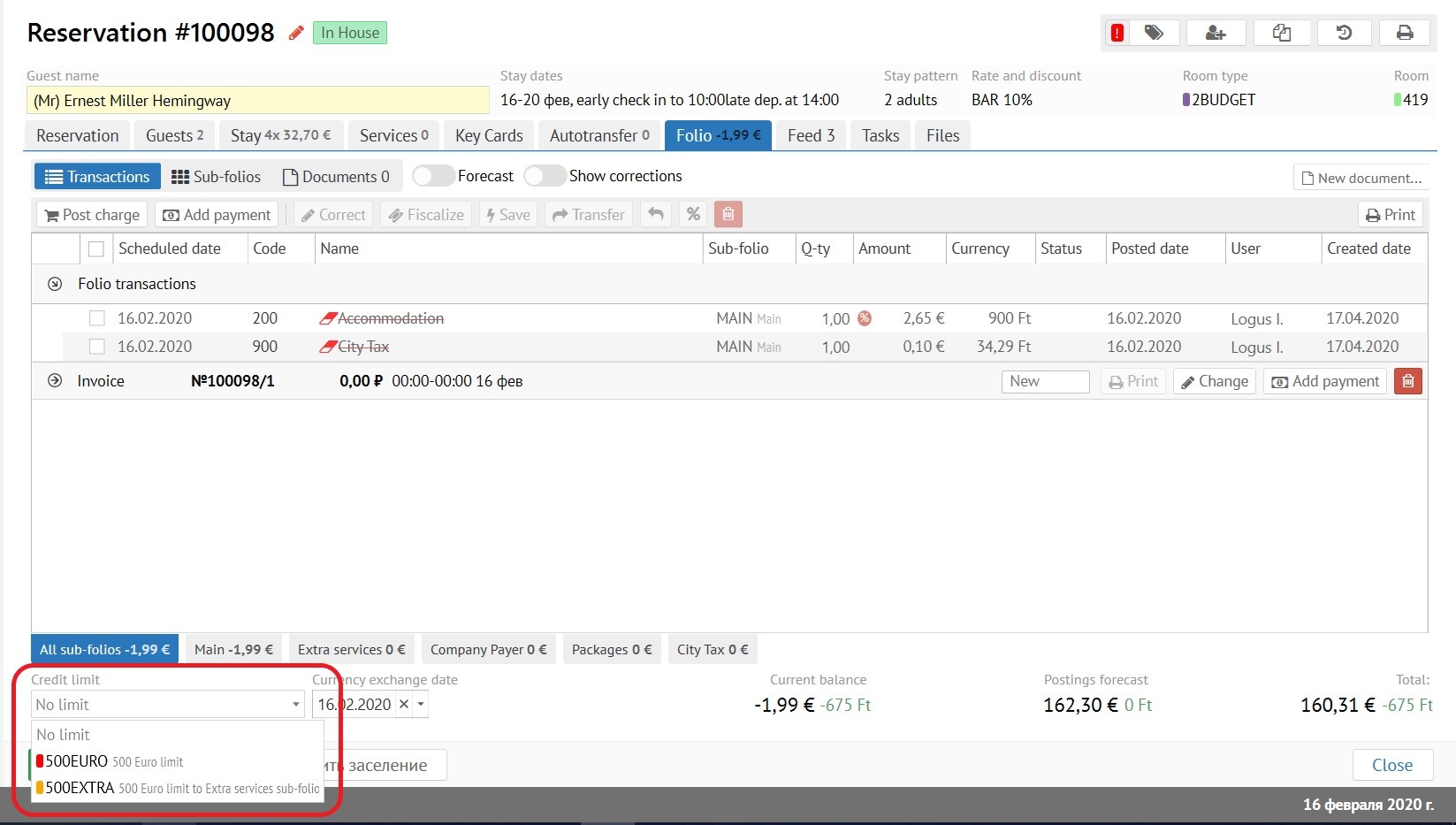1456x825 pixels.
Task: Enable the Show corrections switch
Action: pos(545,176)
